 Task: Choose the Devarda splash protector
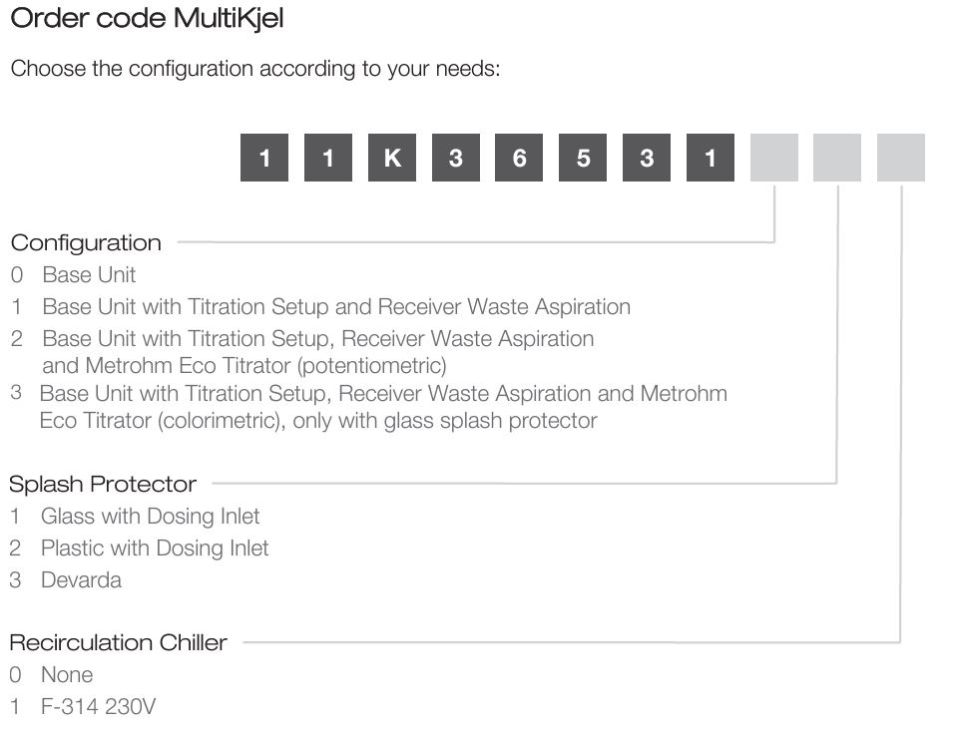tap(66, 580)
